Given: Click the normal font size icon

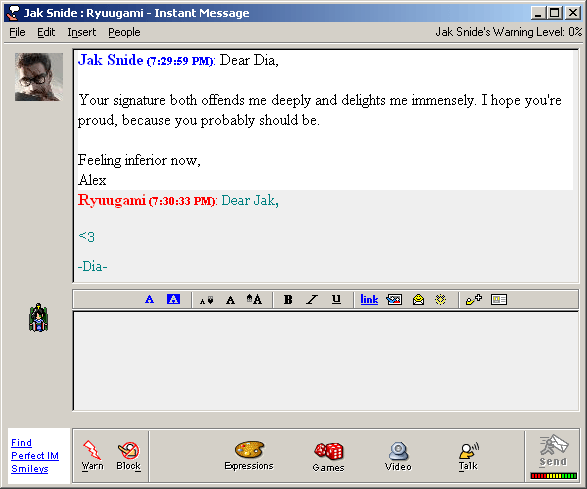Looking at the screenshot, I should (x=231, y=300).
